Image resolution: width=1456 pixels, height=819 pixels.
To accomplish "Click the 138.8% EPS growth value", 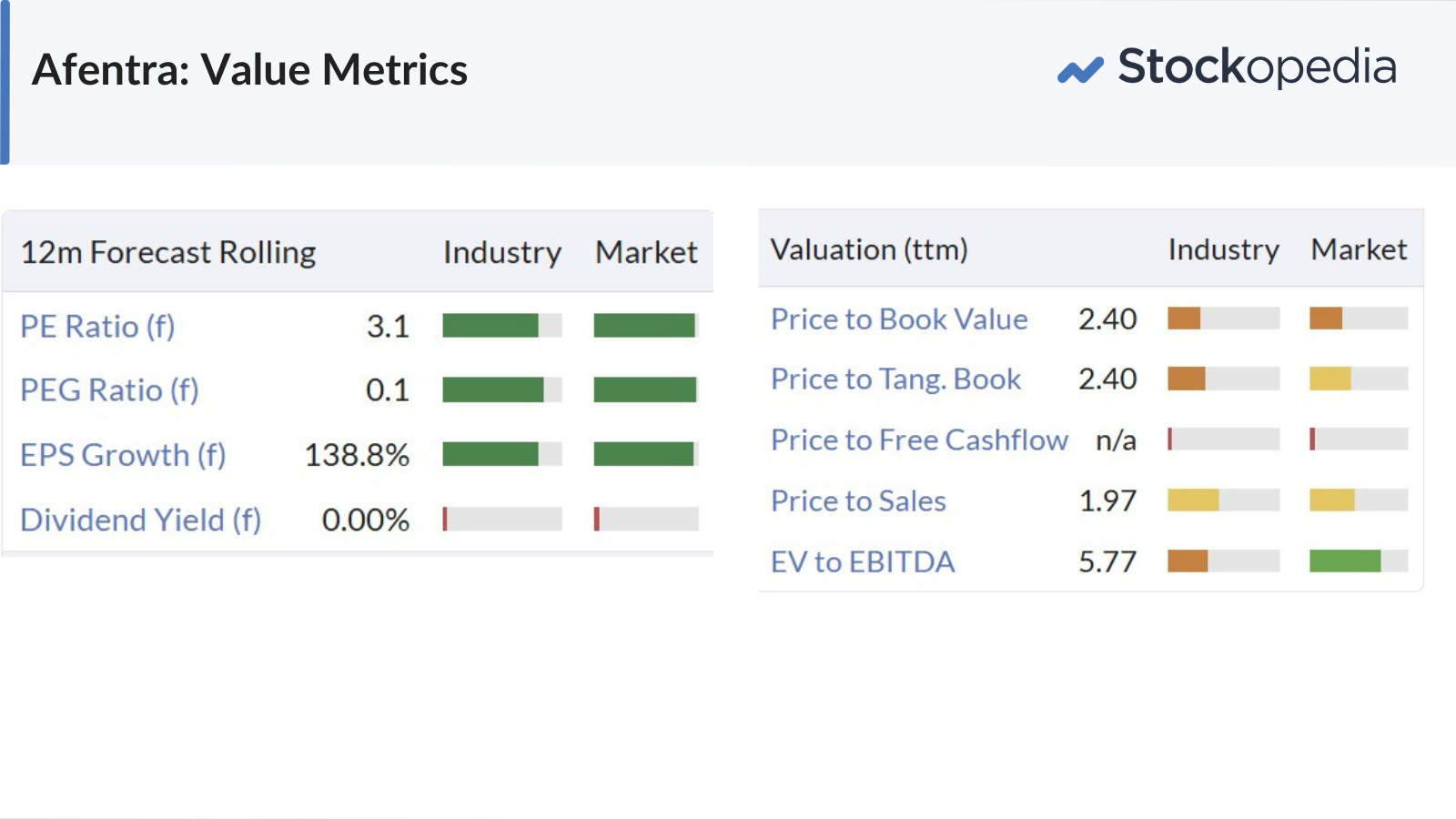I will 357,455.
